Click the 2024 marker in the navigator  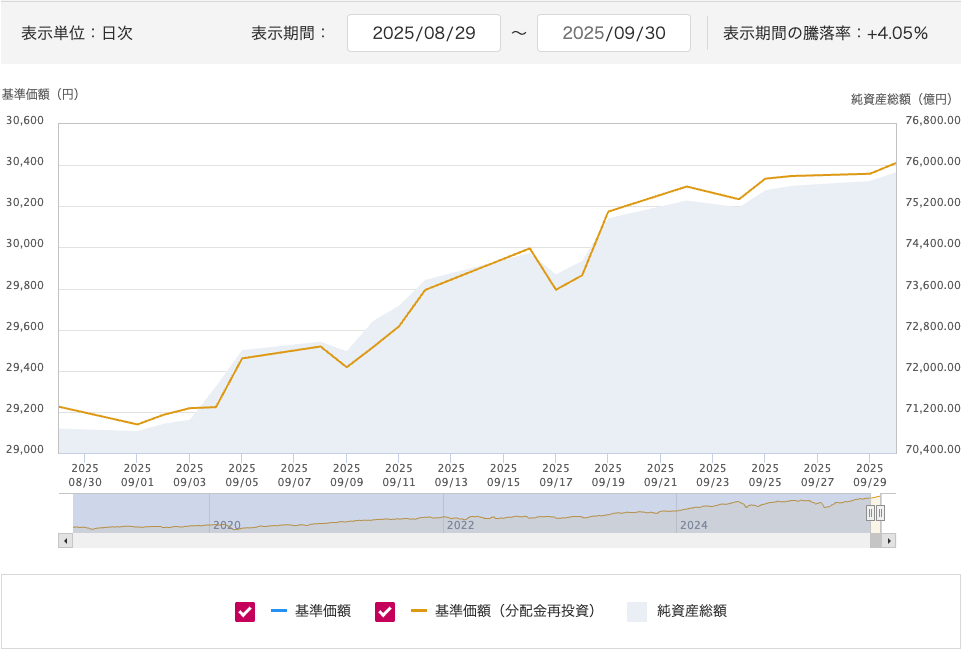coord(693,524)
